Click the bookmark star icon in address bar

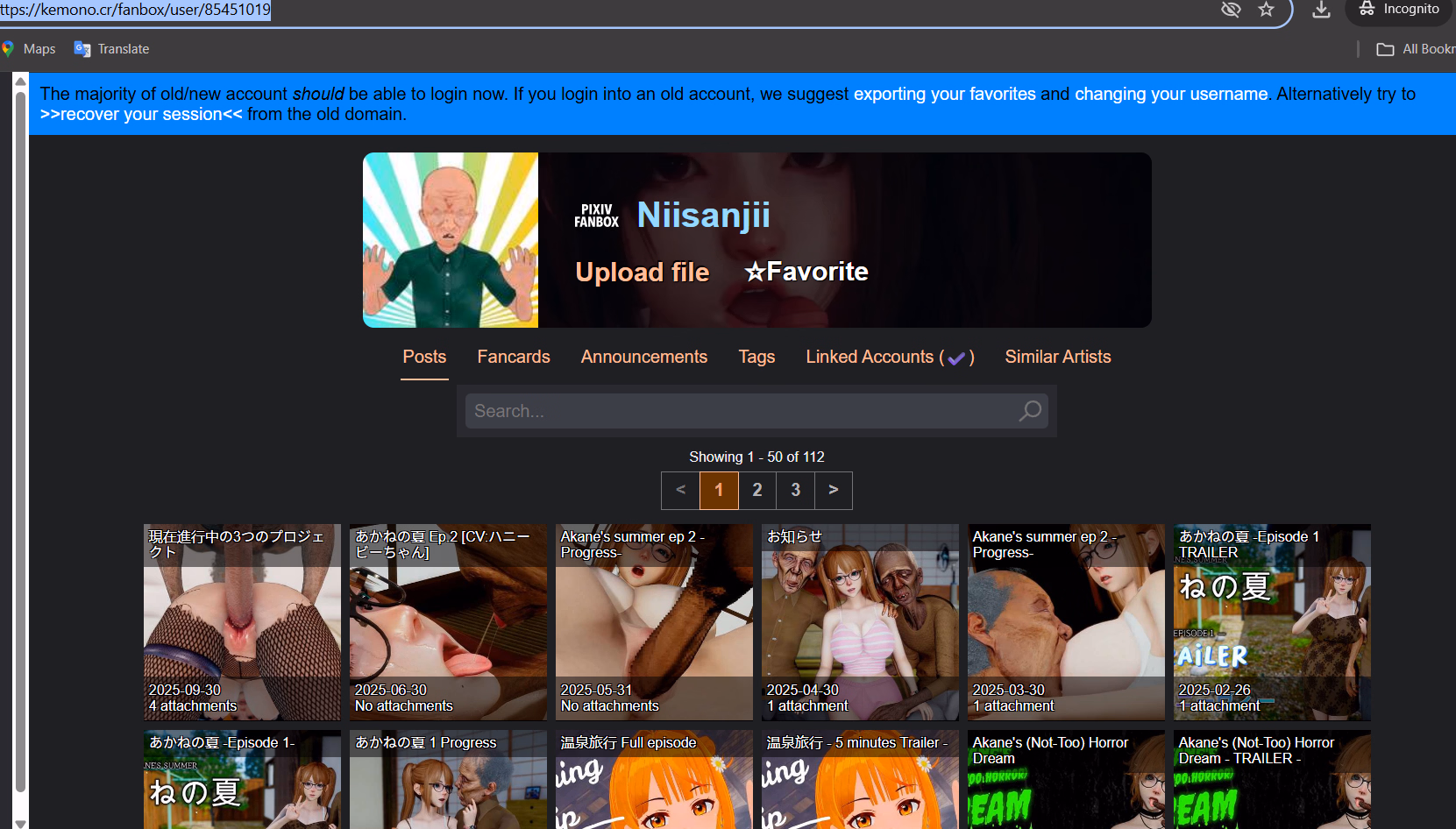click(x=1266, y=10)
